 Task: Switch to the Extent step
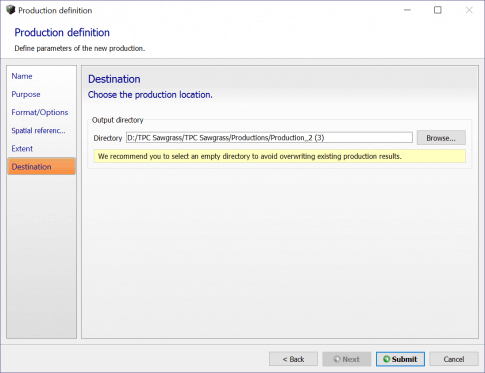pos(22,149)
